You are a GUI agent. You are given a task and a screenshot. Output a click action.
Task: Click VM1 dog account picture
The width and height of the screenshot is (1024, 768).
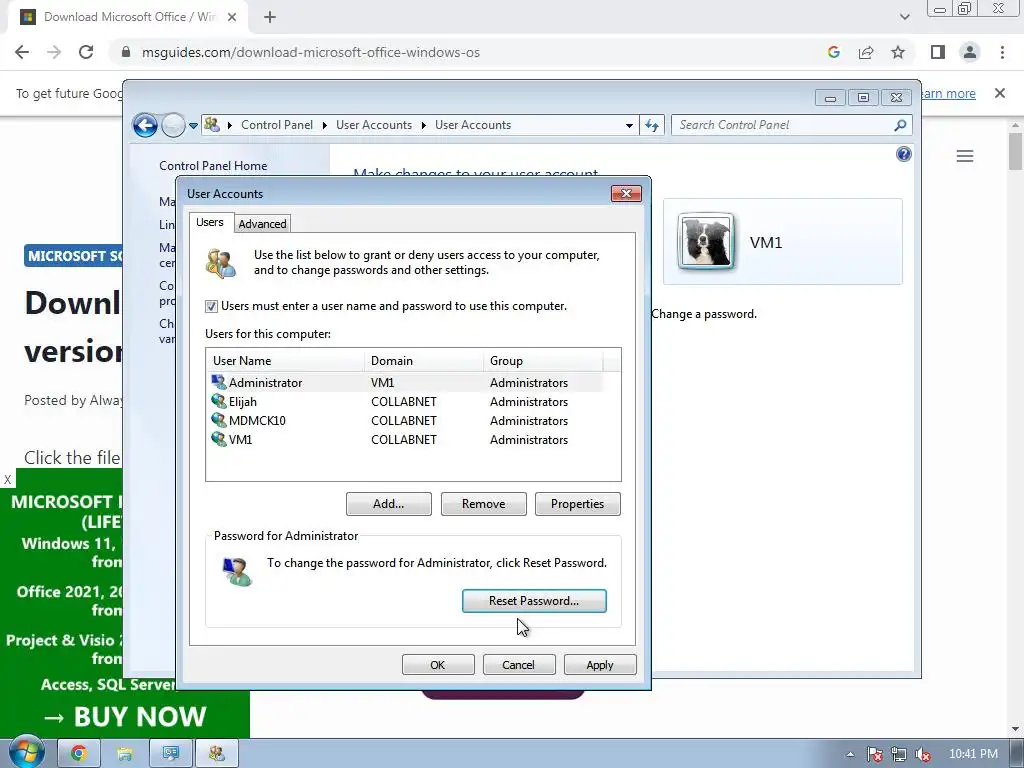point(706,241)
